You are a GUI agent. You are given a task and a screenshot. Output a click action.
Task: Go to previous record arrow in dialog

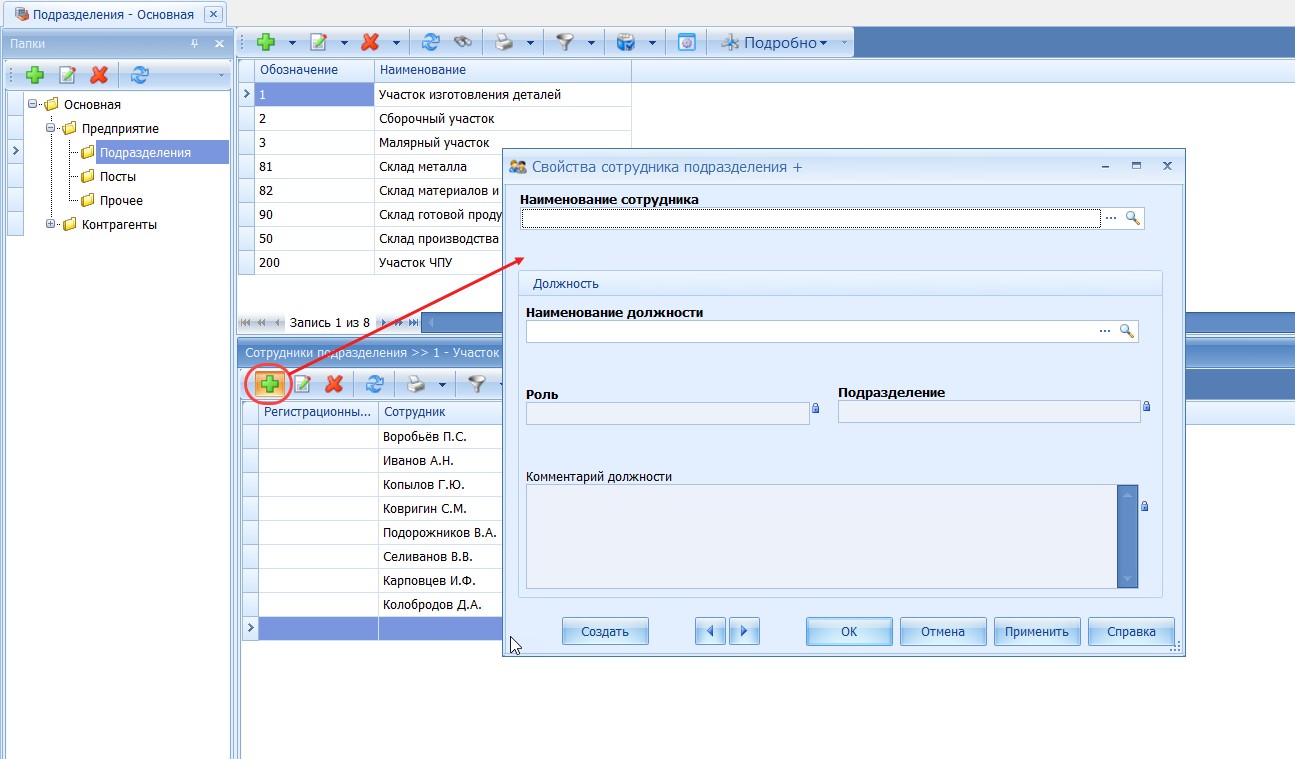710,631
